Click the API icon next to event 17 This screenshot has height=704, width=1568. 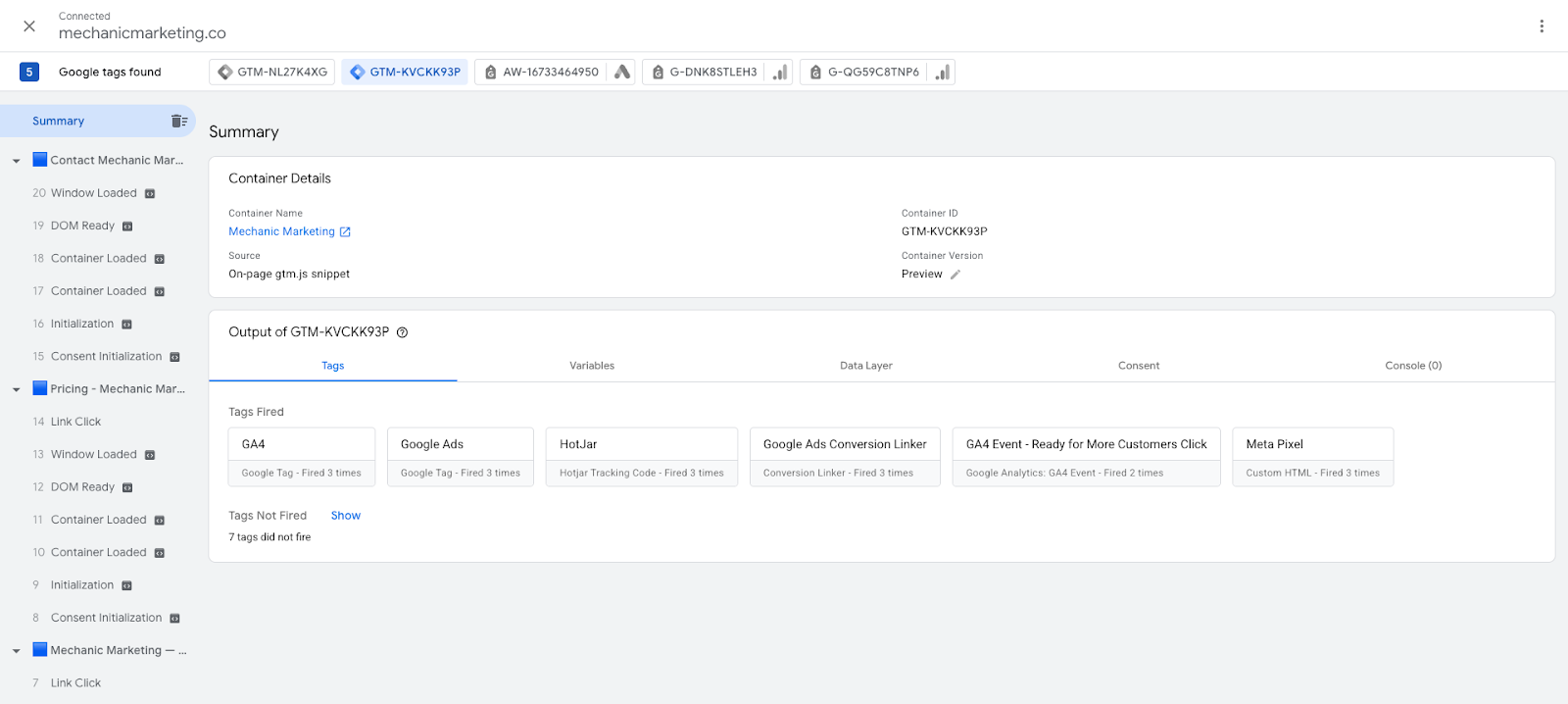(x=160, y=291)
